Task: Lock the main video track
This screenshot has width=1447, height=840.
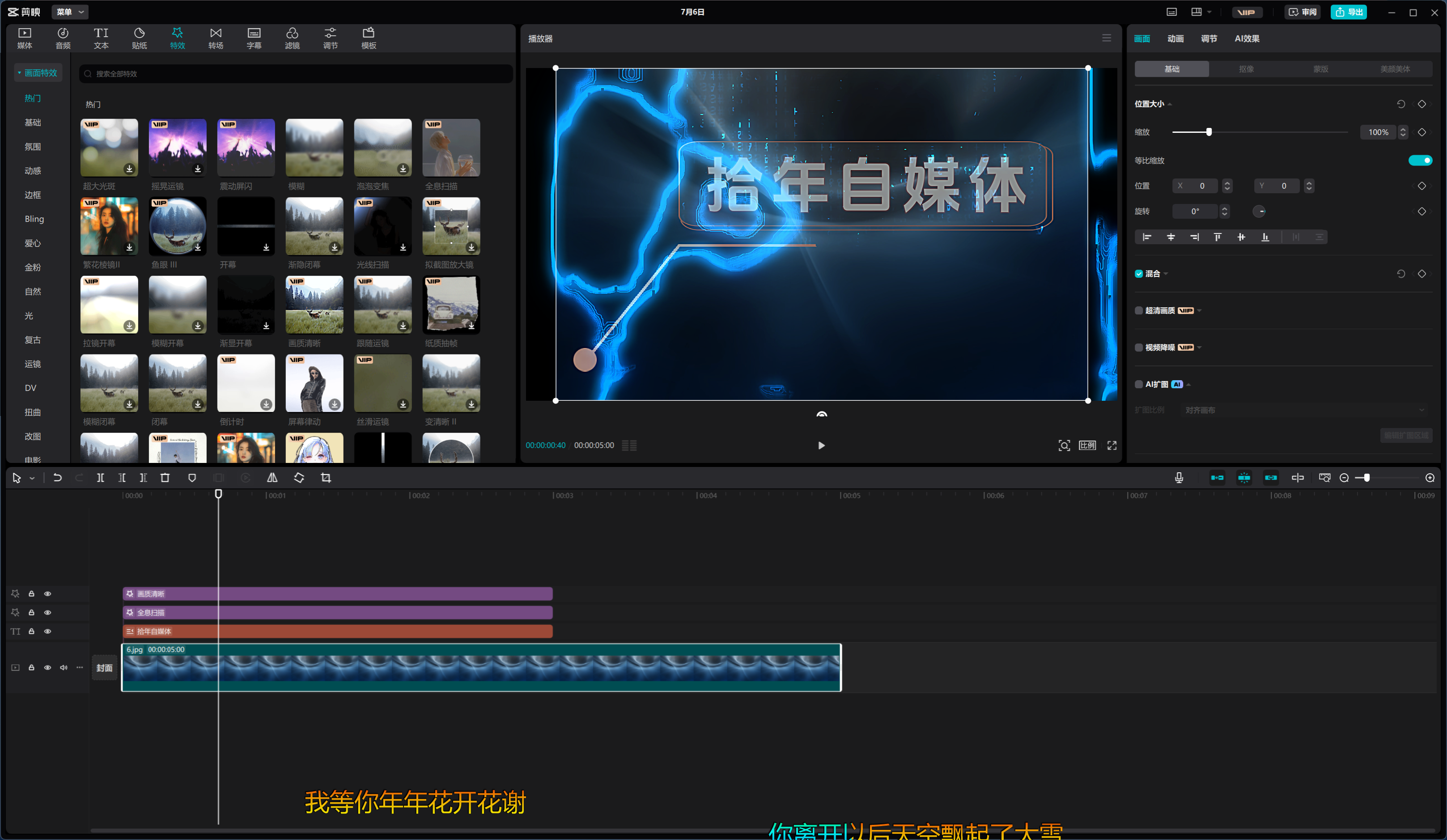Action: point(32,668)
